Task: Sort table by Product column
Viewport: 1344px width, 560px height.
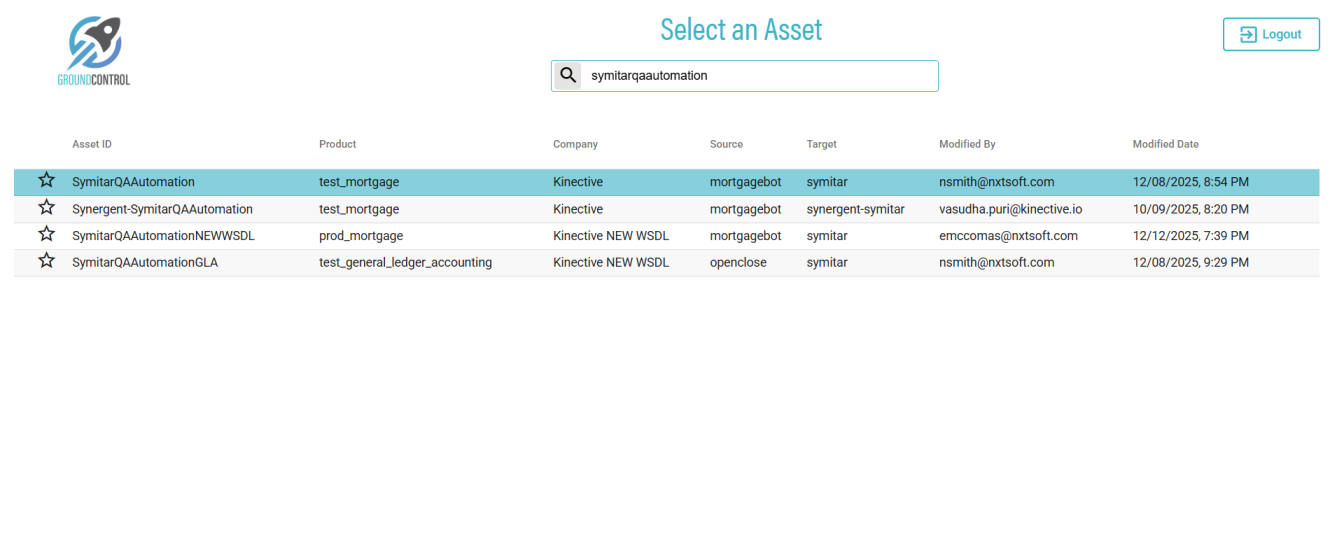Action: point(338,144)
